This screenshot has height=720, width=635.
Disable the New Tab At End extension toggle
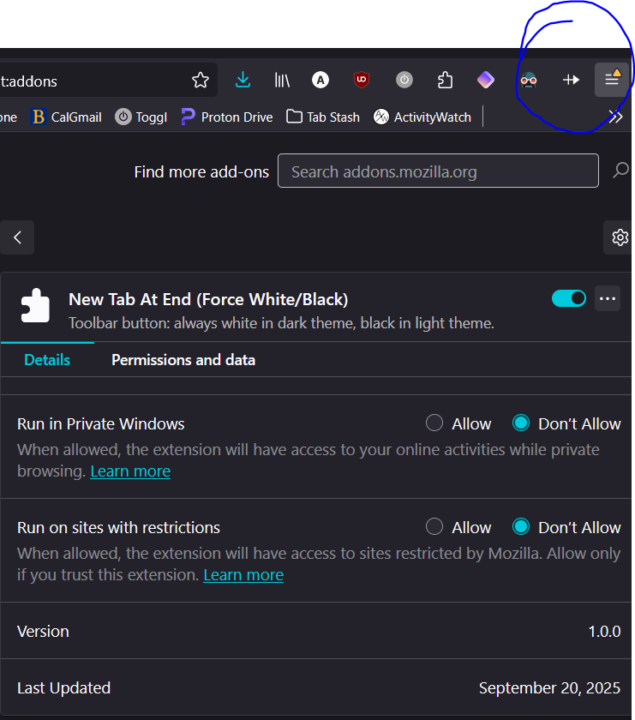click(x=568, y=298)
